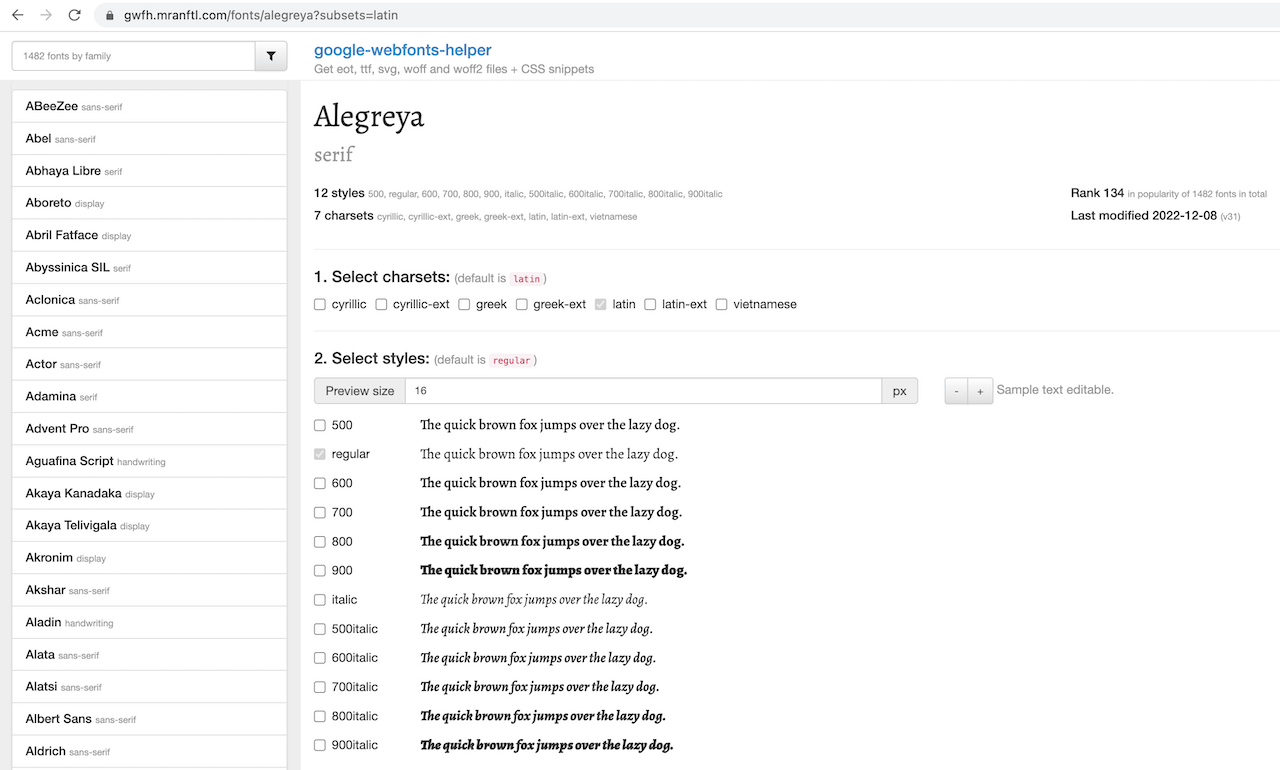Increase preview size with plus button
The image size is (1280, 770).
(x=980, y=391)
